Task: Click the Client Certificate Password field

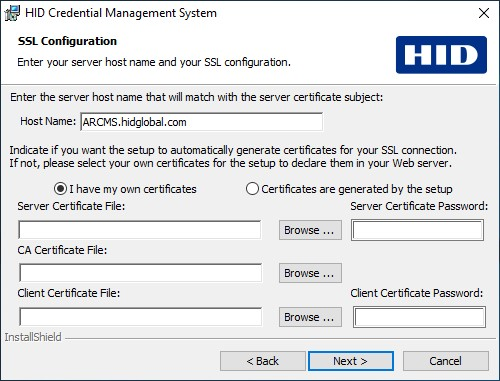Action: pyautogui.click(x=419, y=317)
